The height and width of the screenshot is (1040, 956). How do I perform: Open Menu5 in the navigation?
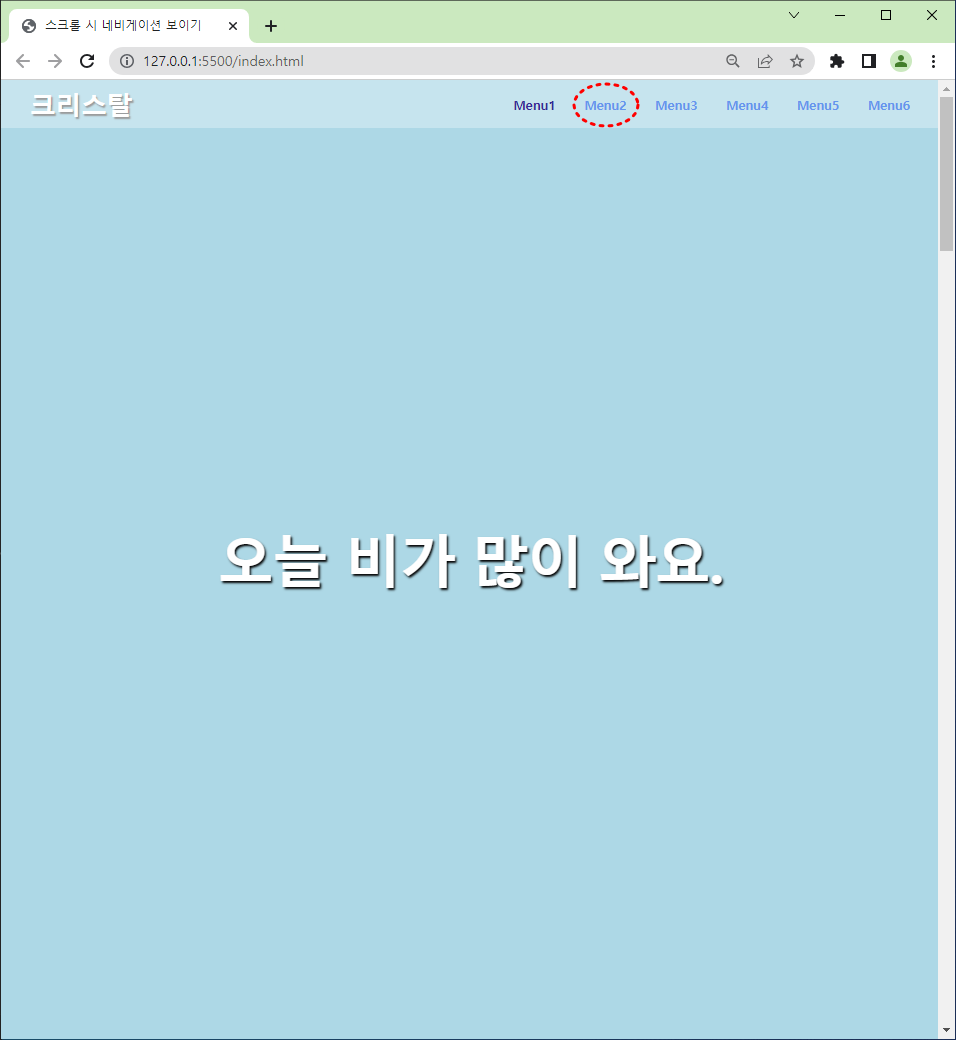818,105
